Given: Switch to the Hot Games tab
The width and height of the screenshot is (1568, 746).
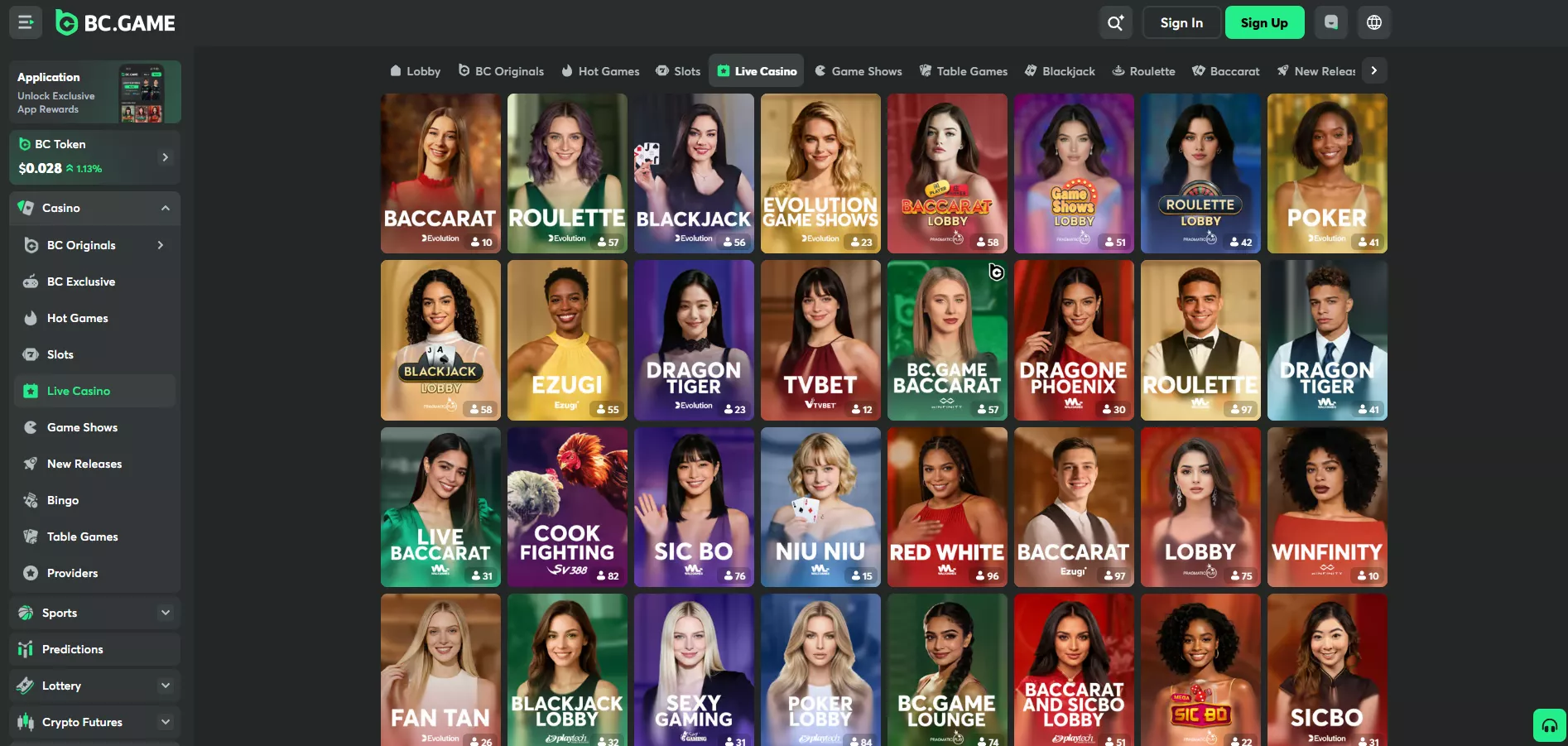Looking at the screenshot, I should tap(600, 71).
